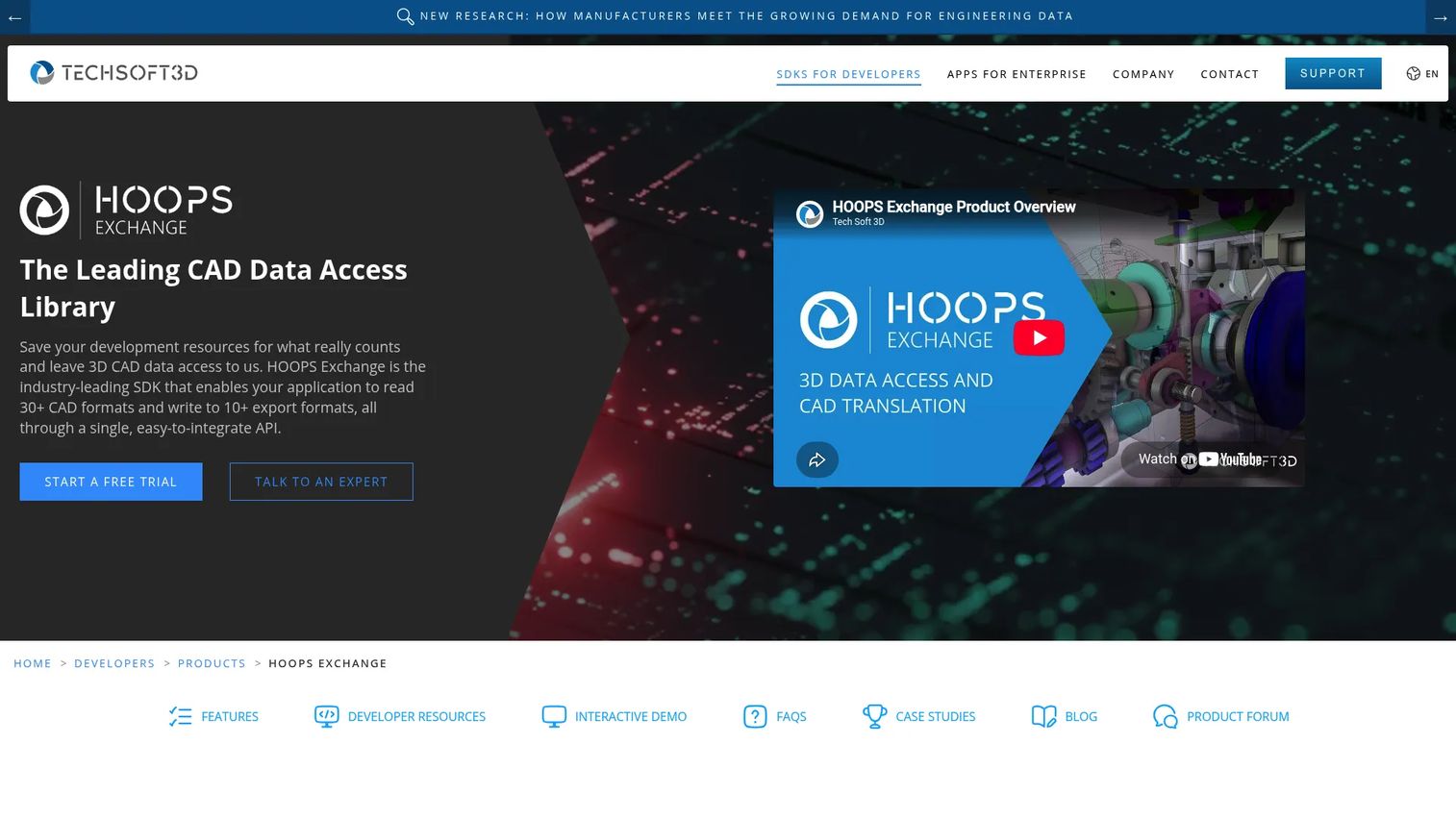Open the EN language globe selector

coord(1421,73)
